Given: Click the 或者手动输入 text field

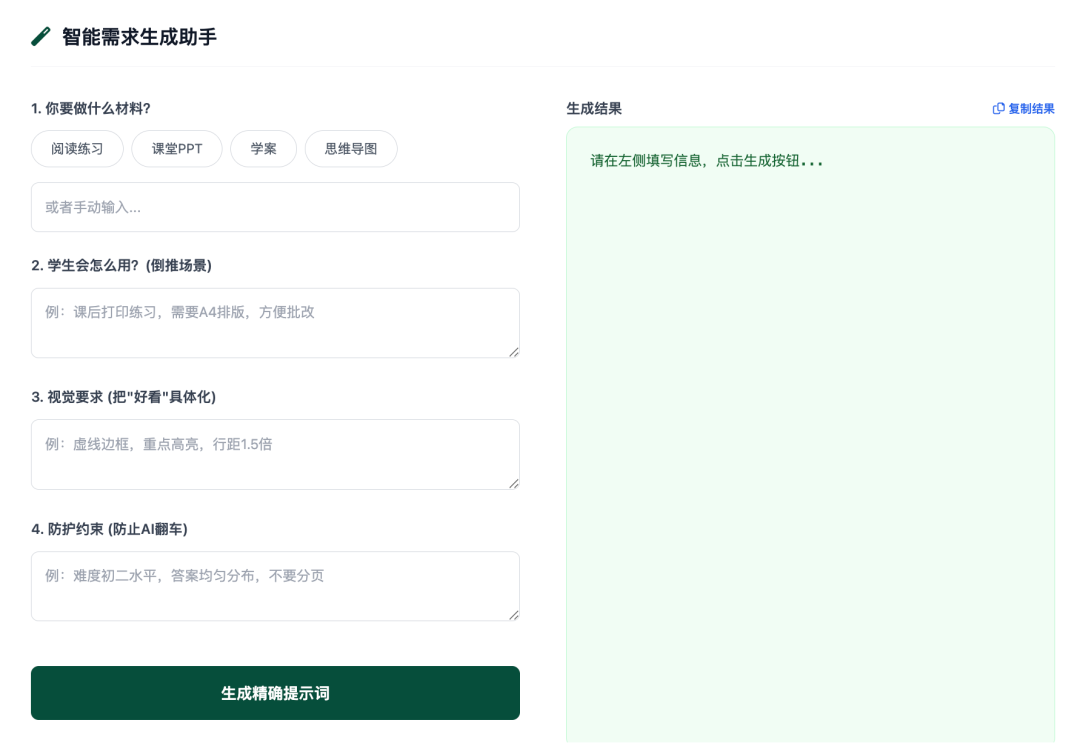Looking at the screenshot, I should coord(275,207).
